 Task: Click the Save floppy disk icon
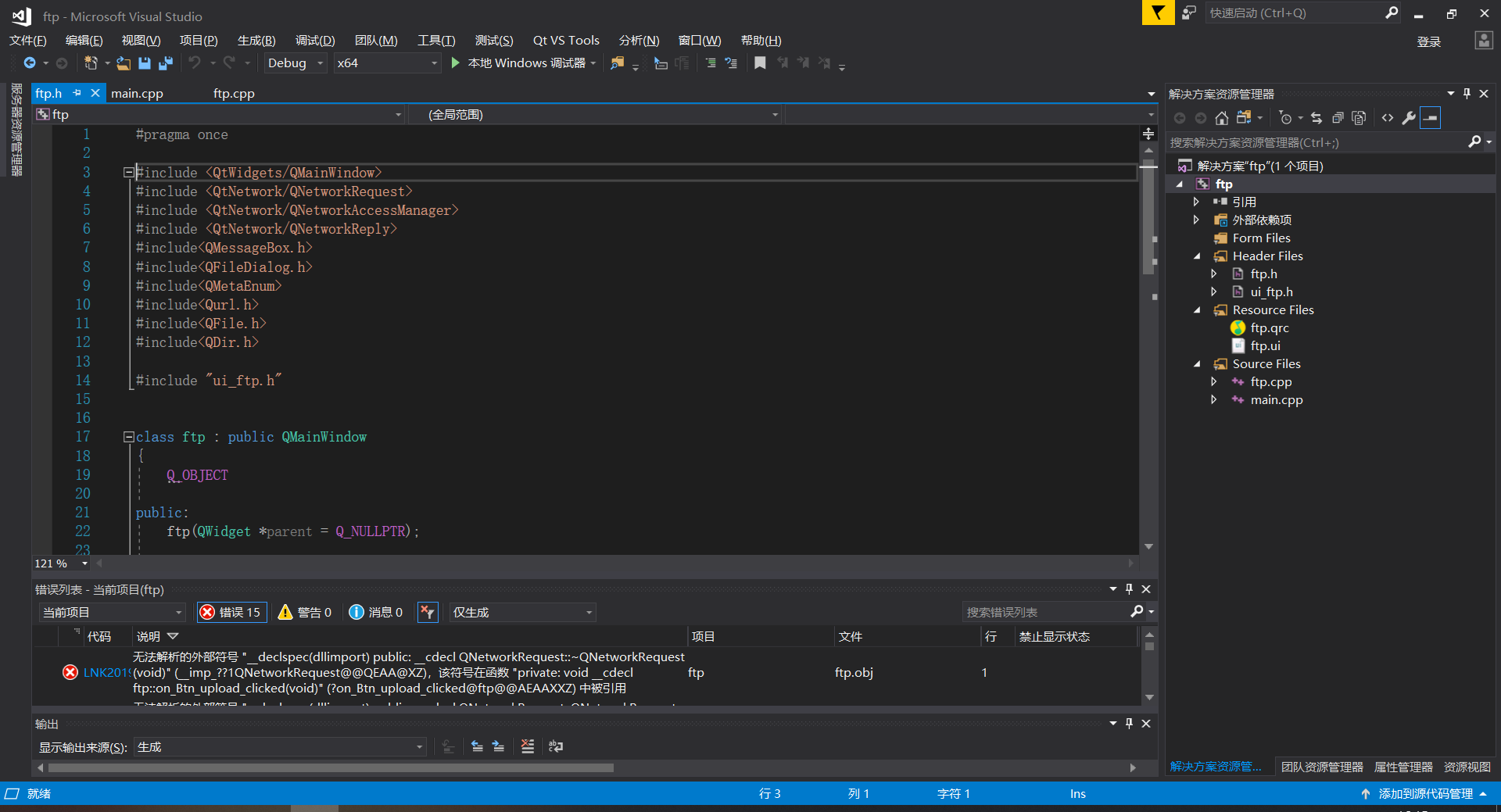(x=145, y=63)
